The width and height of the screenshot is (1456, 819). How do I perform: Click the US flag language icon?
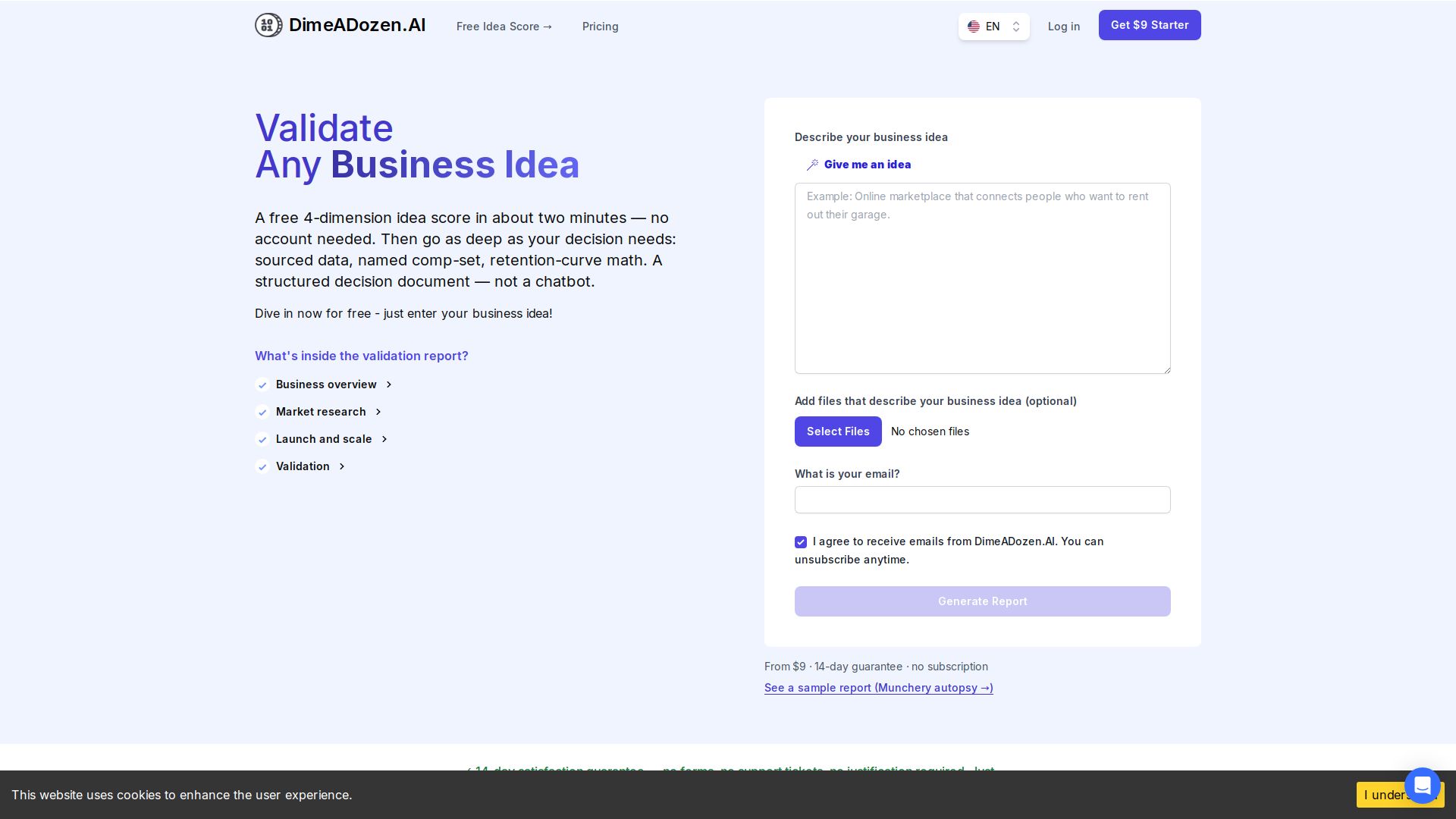(974, 27)
